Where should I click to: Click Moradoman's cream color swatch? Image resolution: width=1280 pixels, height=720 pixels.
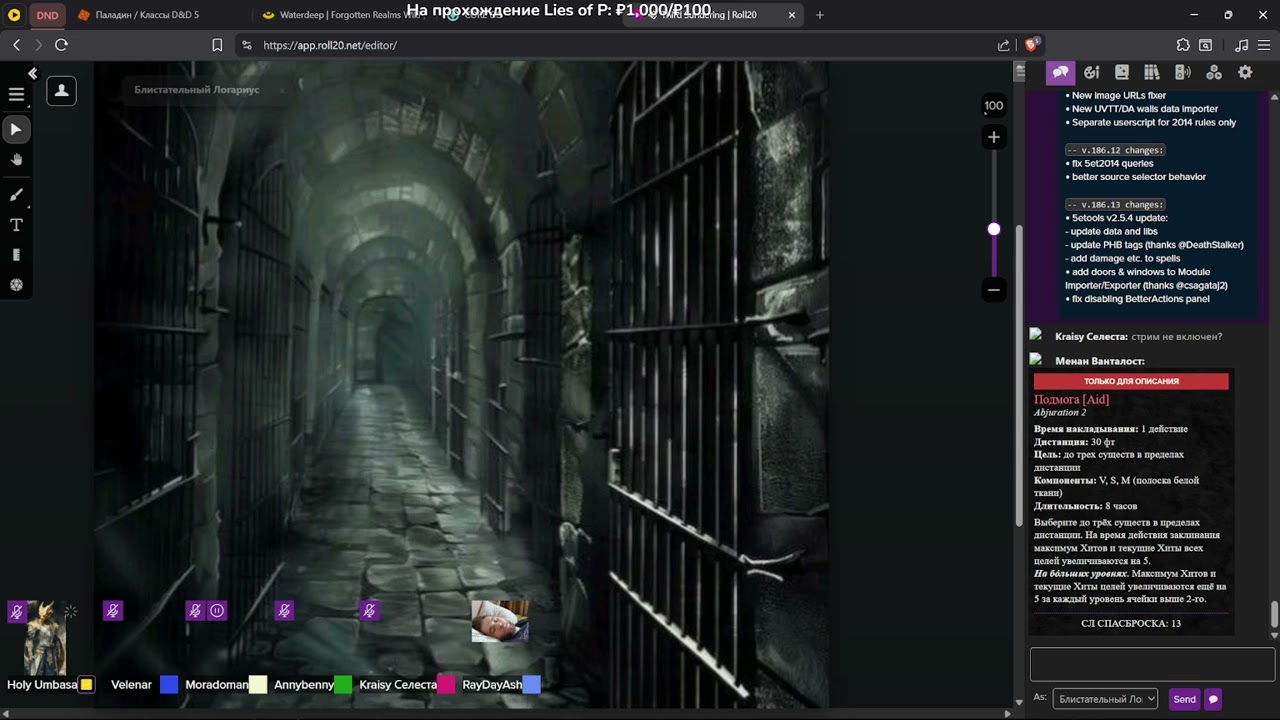(x=258, y=685)
